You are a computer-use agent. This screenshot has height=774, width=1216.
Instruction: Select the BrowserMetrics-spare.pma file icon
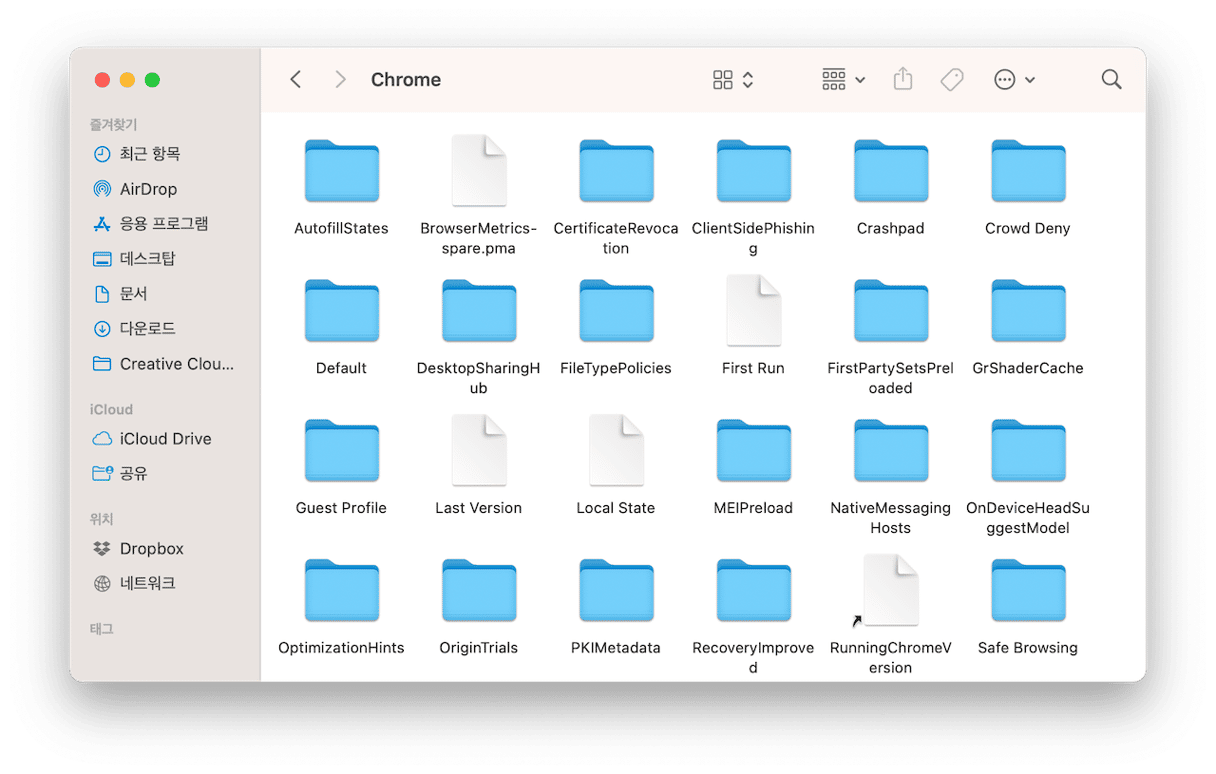coord(479,171)
